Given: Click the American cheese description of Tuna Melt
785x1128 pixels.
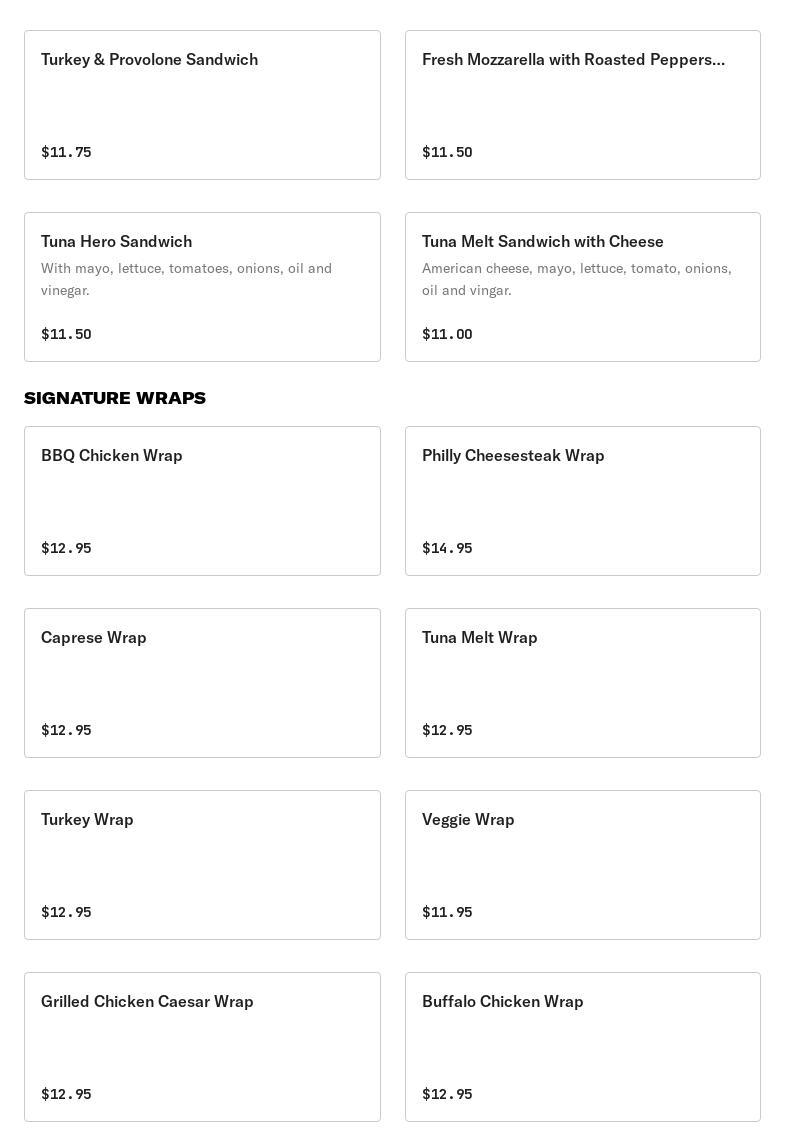Looking at the screenshot, I should point(577,279).
